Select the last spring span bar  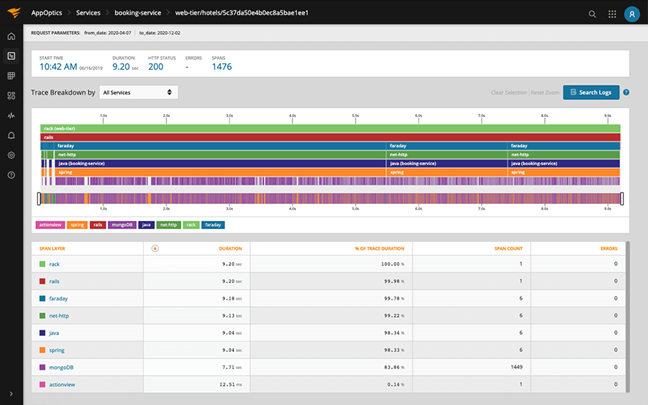[564, 172]
